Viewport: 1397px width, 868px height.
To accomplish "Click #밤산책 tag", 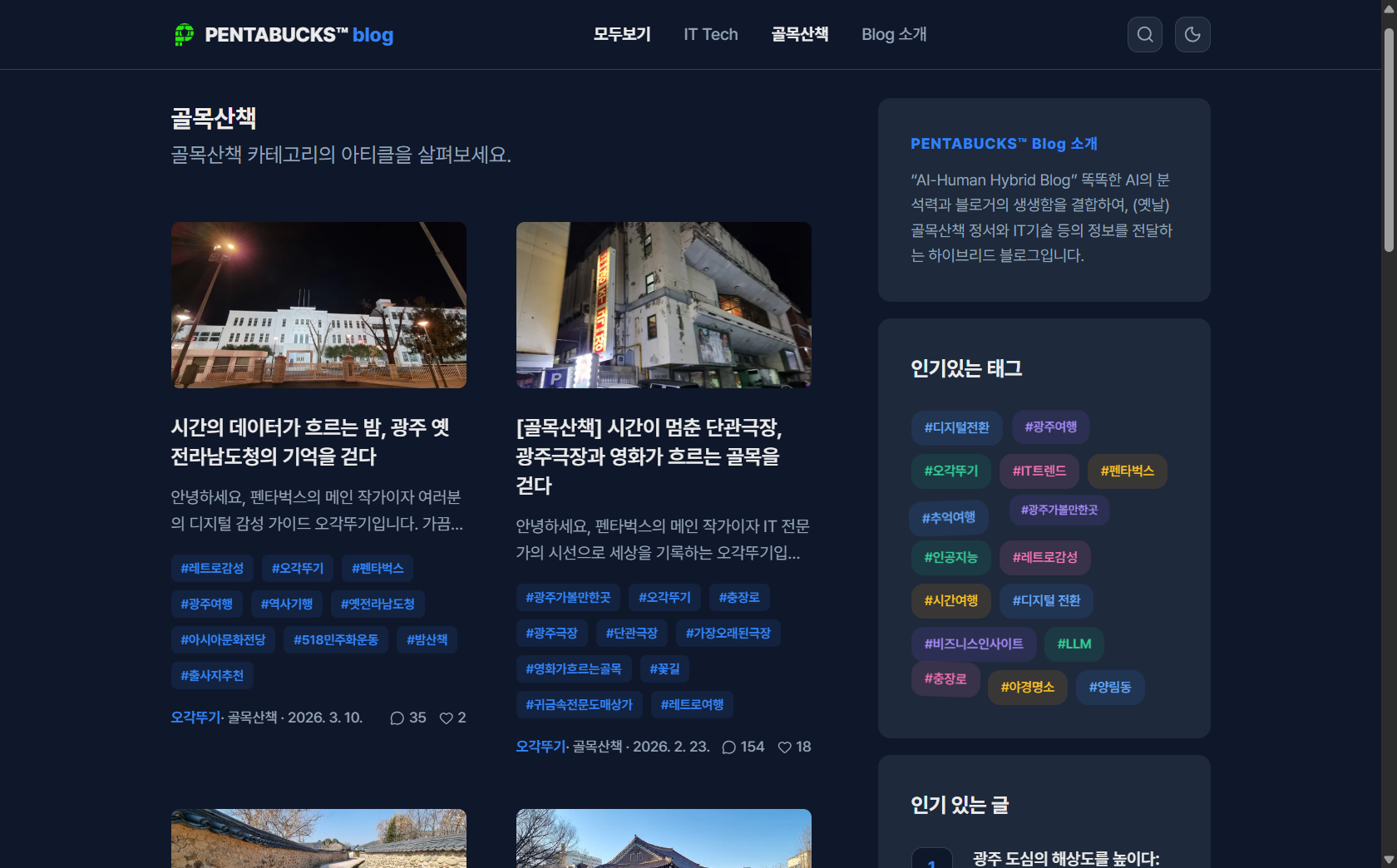I will coord(427,639).
